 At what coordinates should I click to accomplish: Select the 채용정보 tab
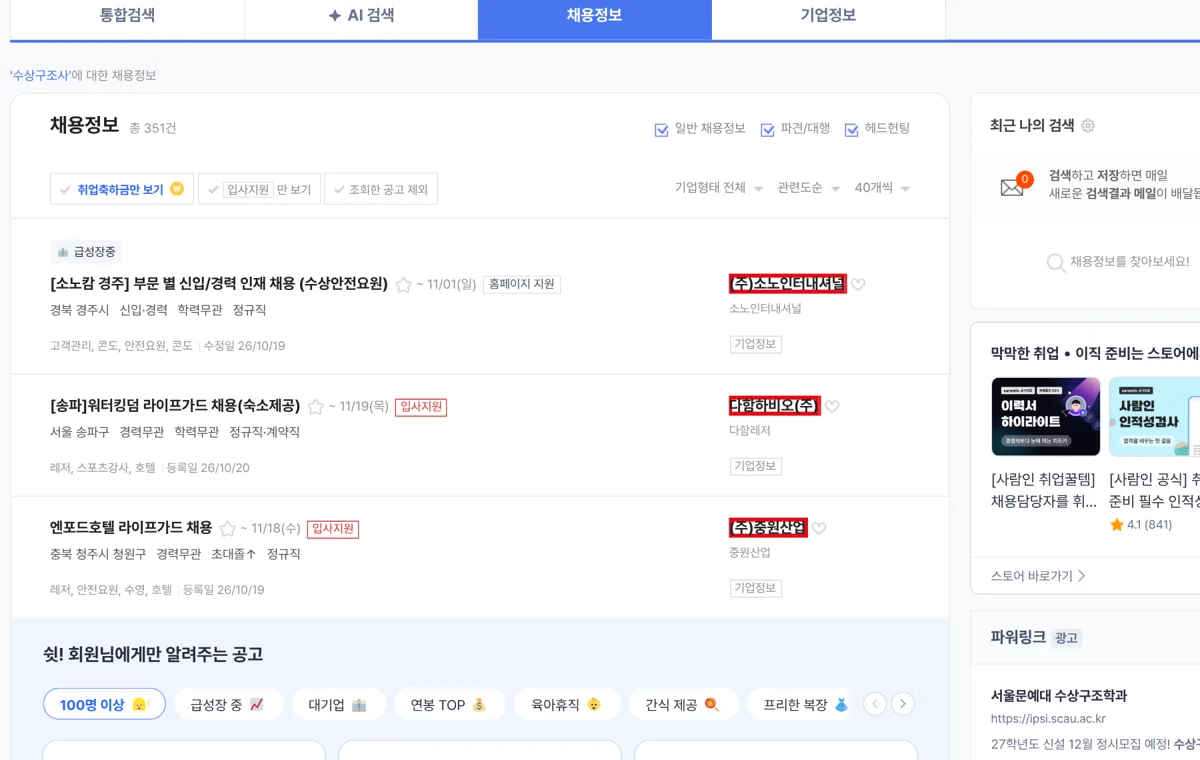click(595, 17)
